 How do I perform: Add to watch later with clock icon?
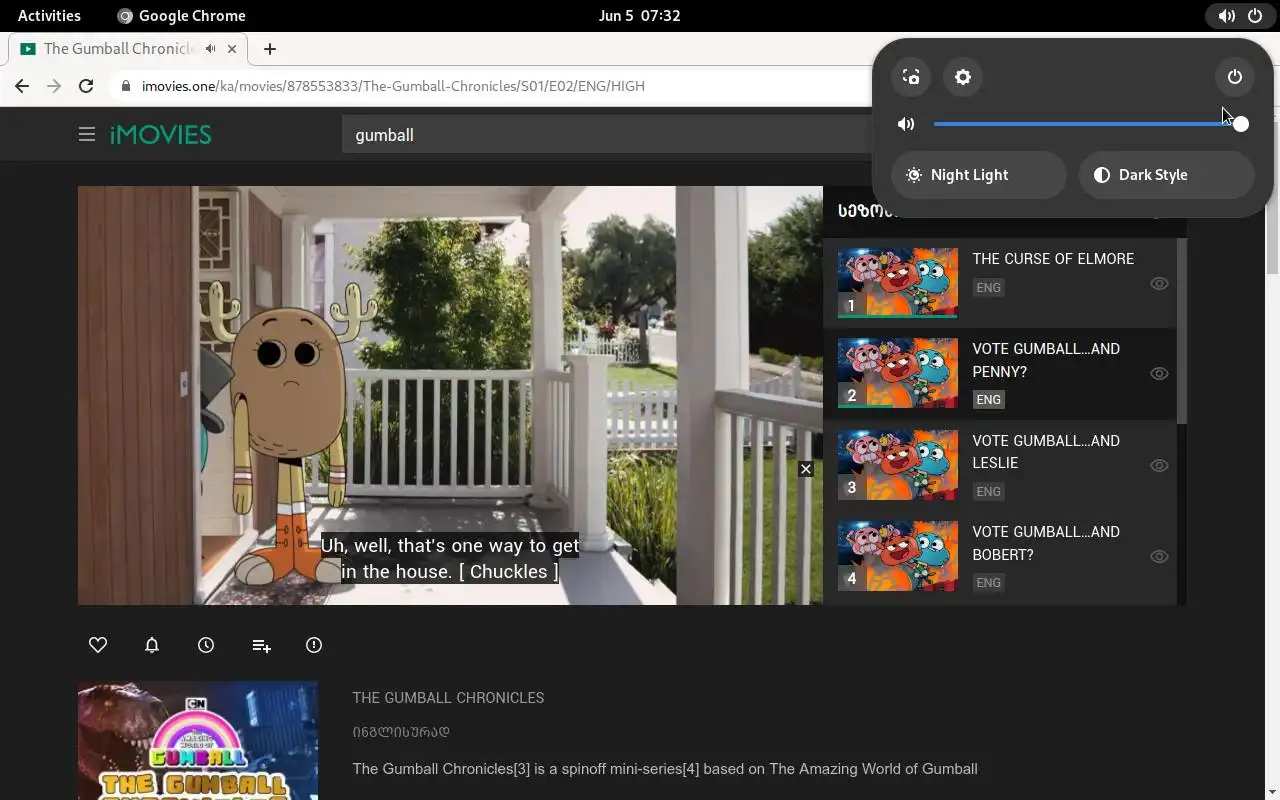[206, 645]
